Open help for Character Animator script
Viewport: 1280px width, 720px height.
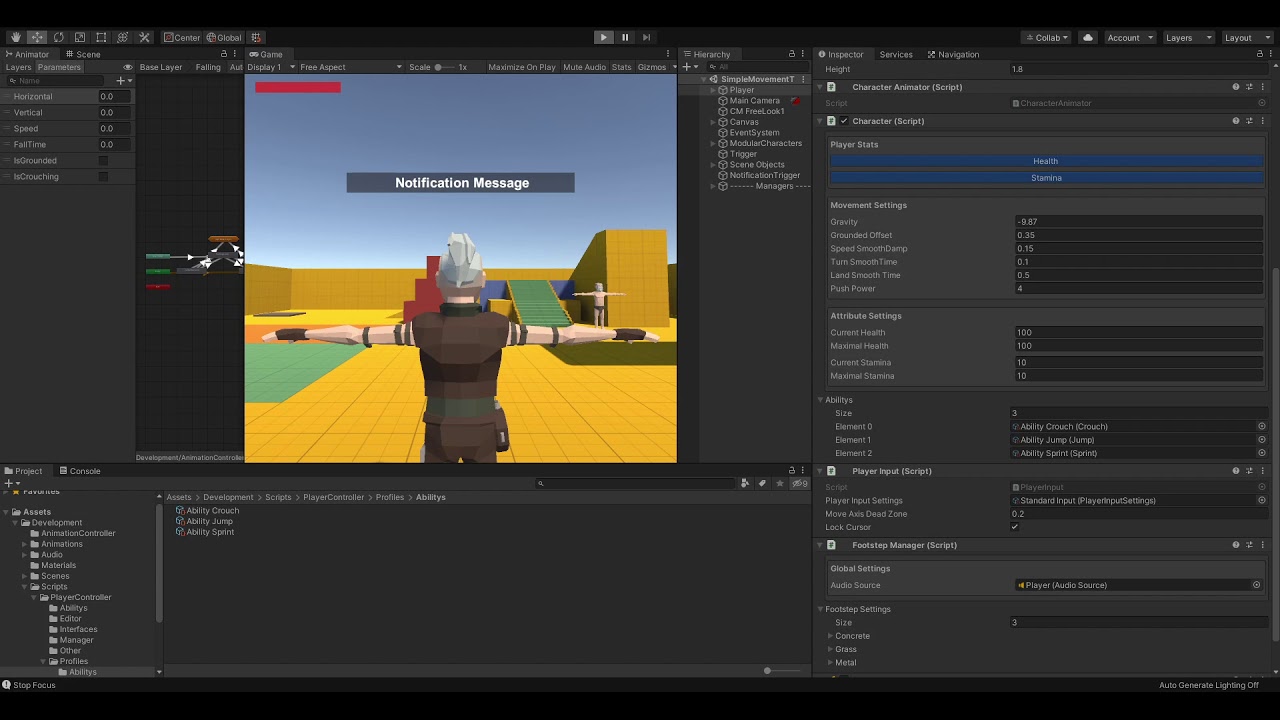tap(1236, 87)
